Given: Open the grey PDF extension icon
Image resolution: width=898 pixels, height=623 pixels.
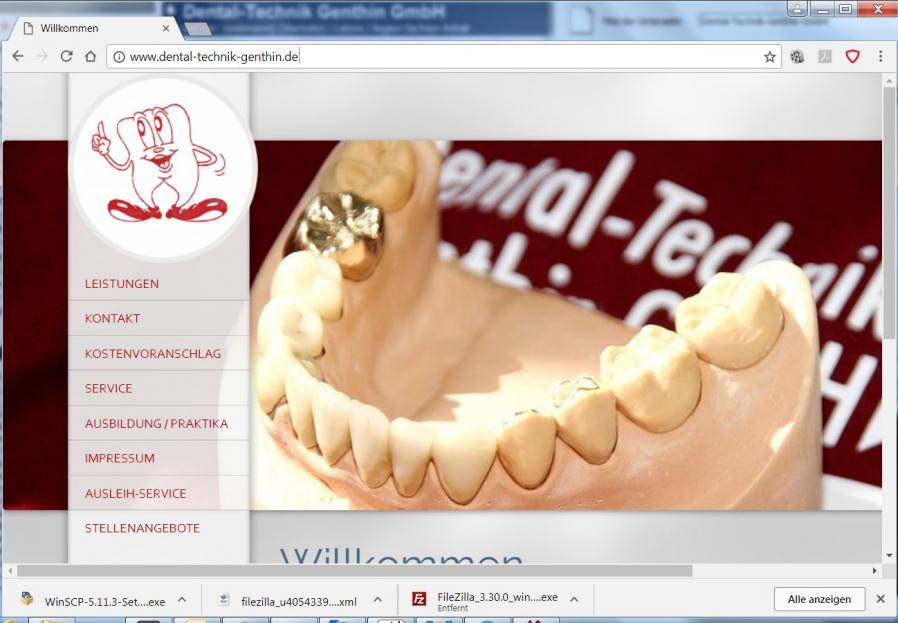Looking at the screenshot, I should coord(825,56).
